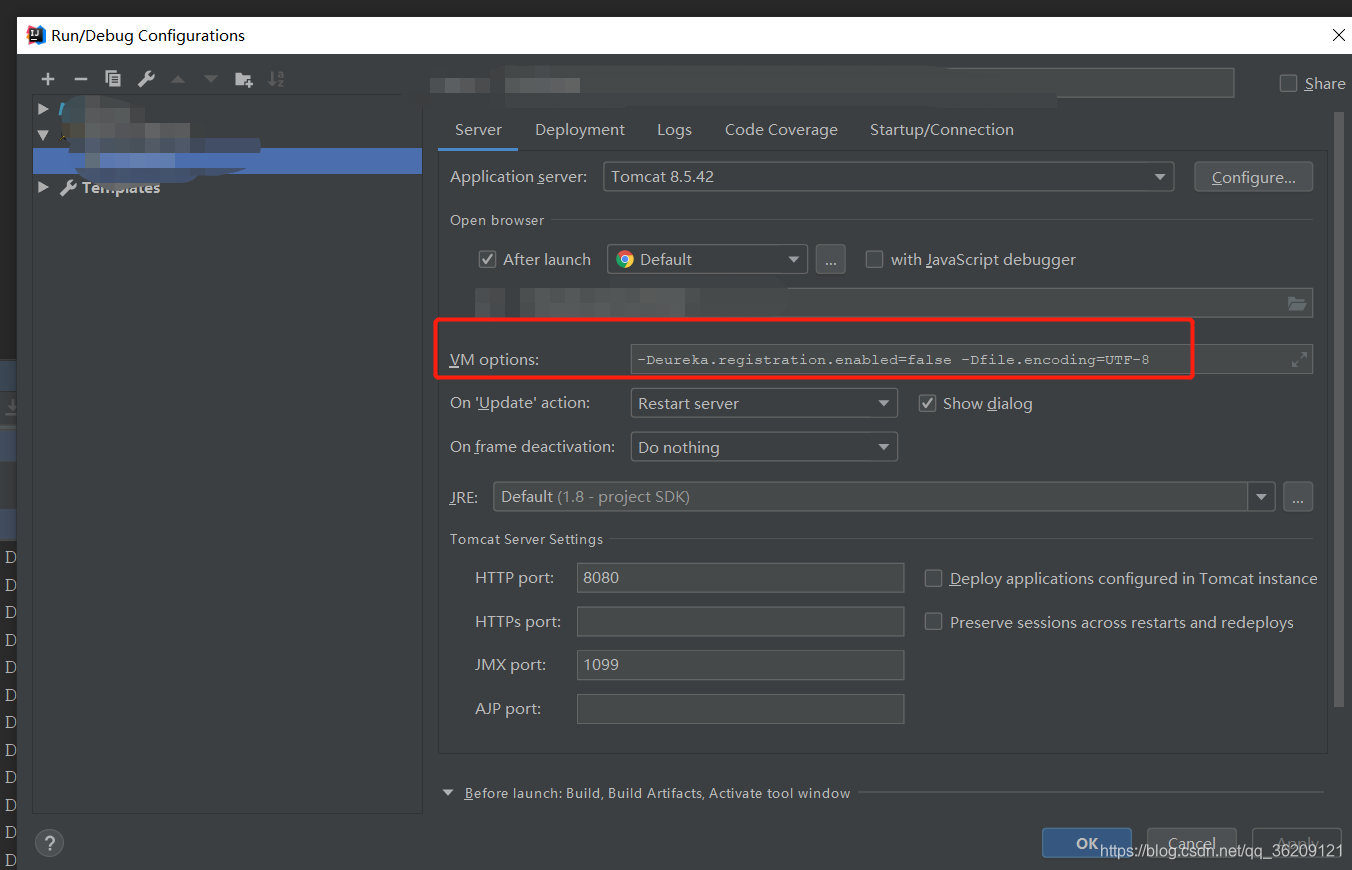The image size is (1352, 870).
Task: Copy the selected configuration
Action: (x=113, y=79)
